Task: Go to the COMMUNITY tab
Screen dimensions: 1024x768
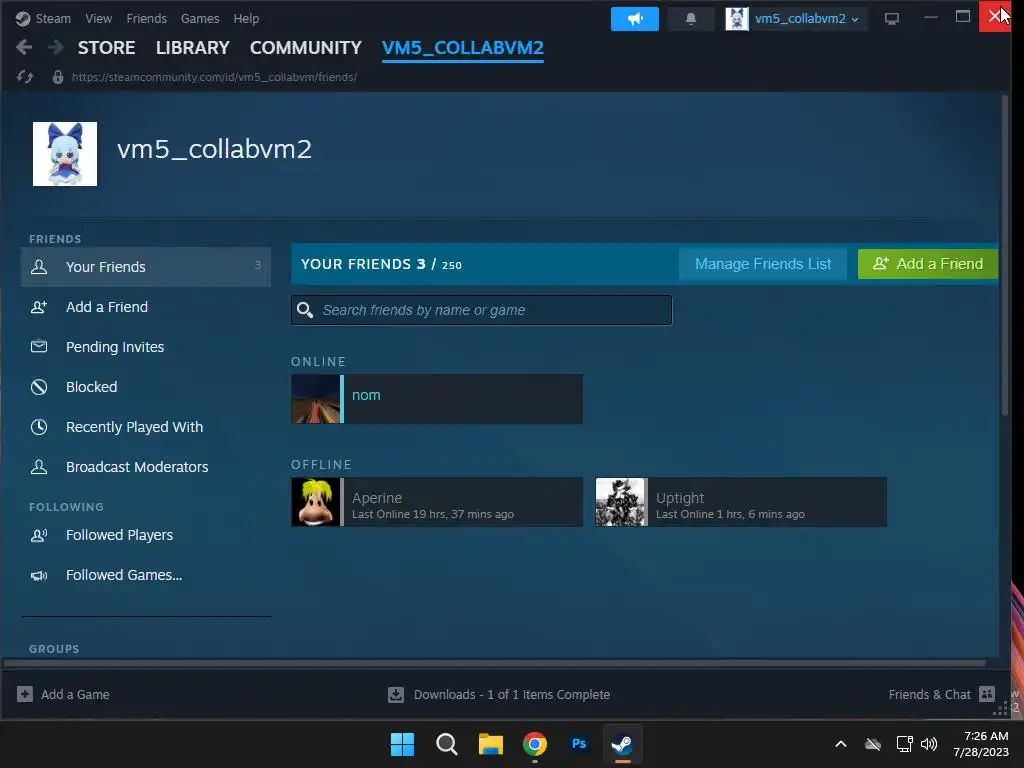Action: pos(306,48)
